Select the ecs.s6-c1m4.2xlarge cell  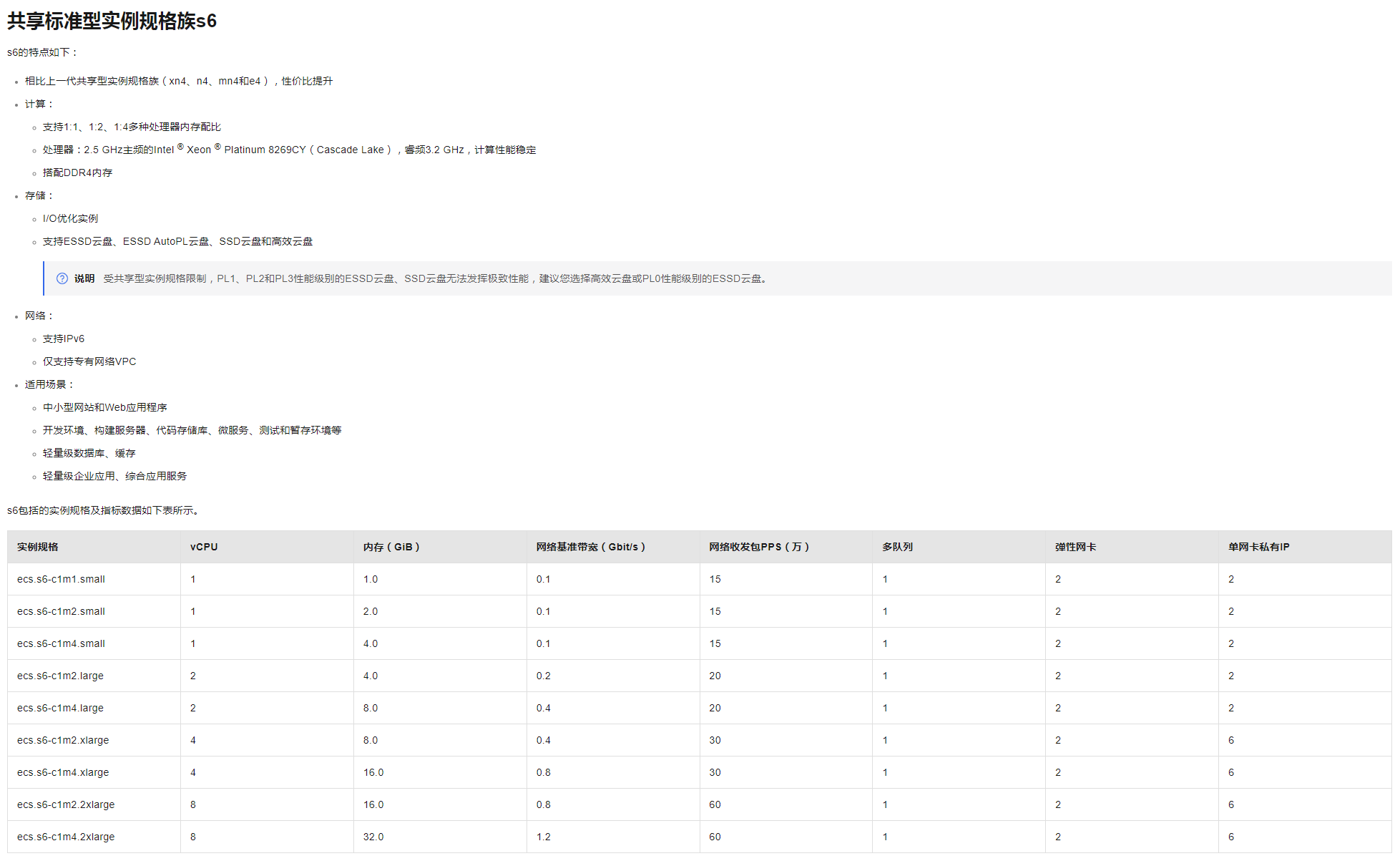(66, 837)
